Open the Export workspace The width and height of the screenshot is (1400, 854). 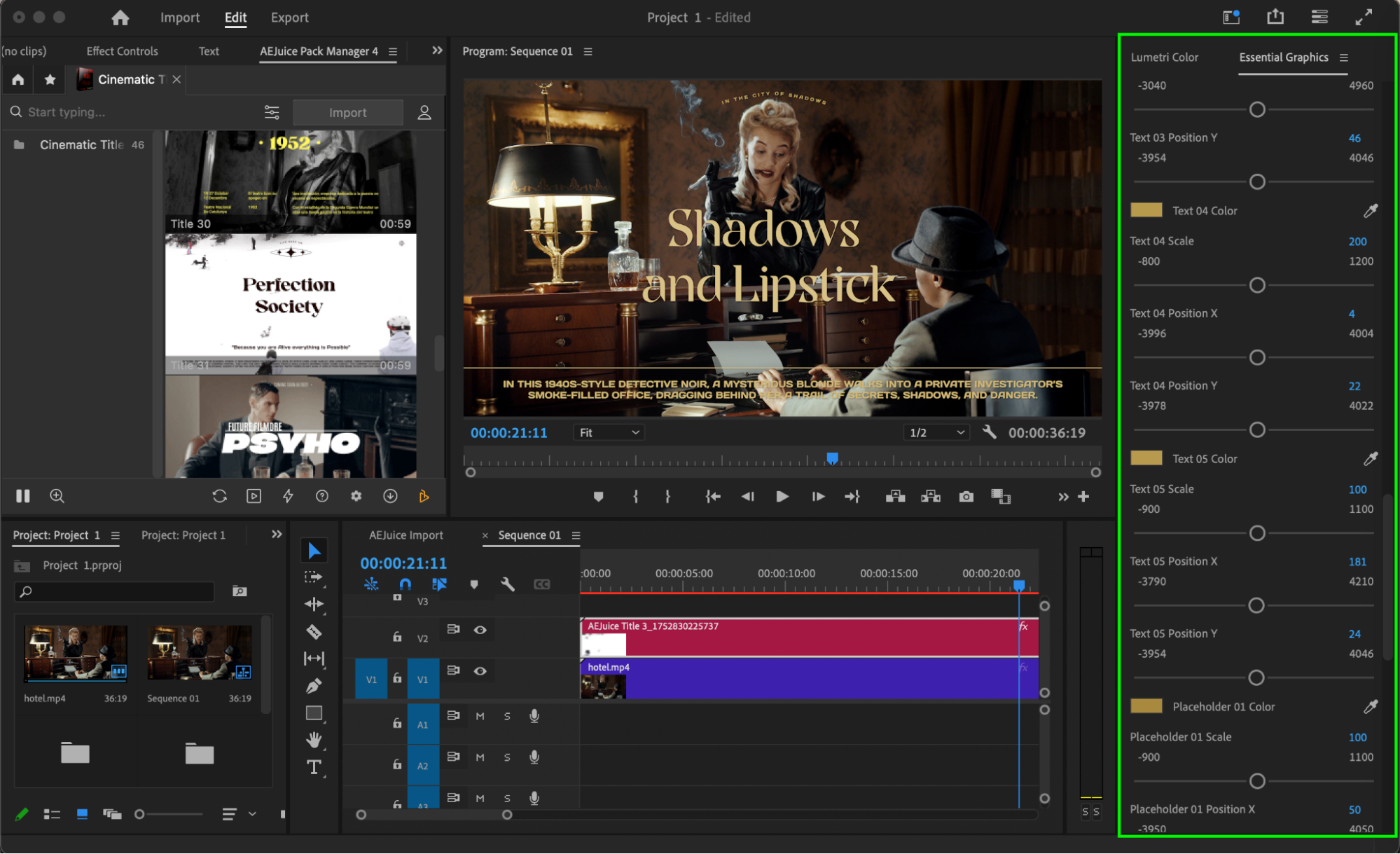tap(289, 18)
